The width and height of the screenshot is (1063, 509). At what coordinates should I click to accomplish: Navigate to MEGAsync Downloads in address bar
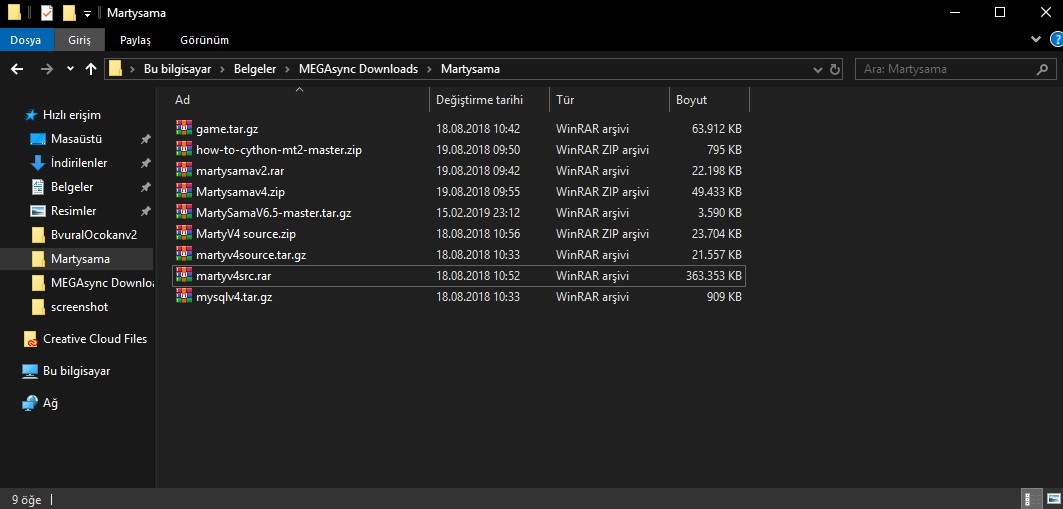pos(358,69)
